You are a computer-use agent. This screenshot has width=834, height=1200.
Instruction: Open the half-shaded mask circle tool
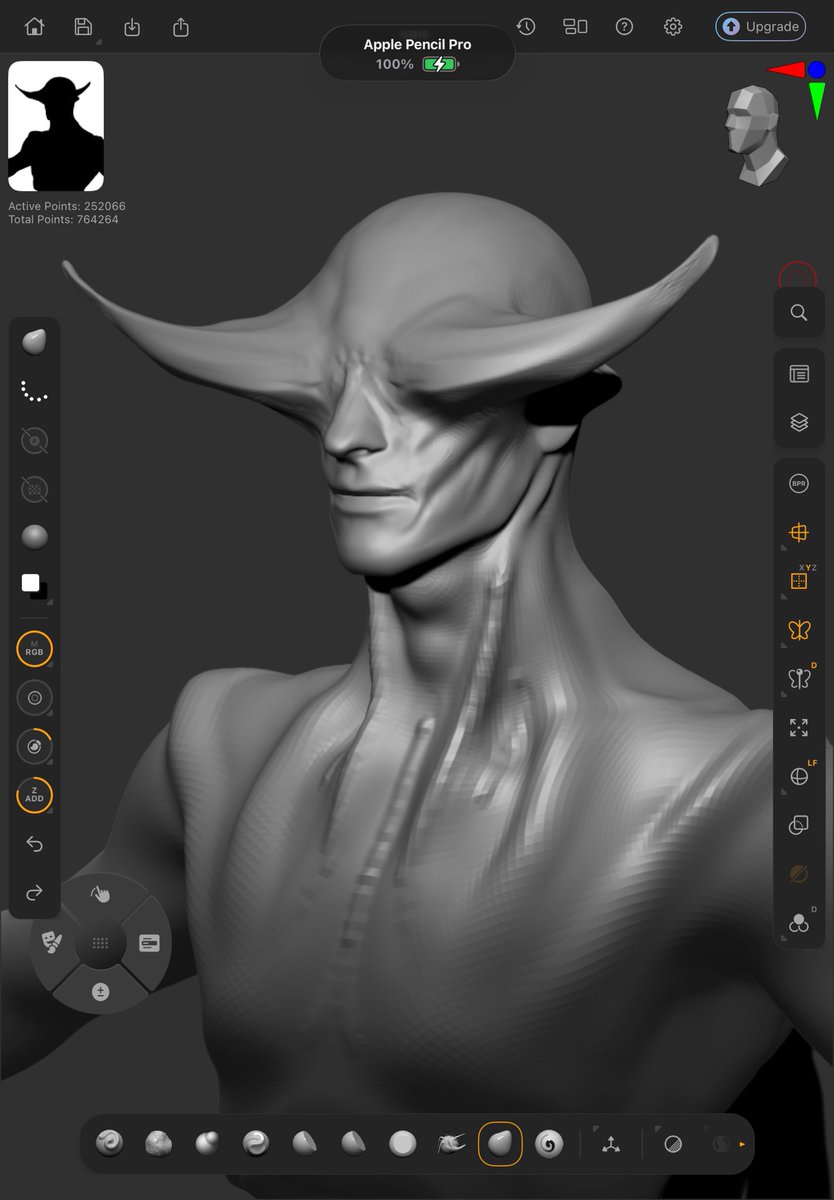coord(673,1143)
